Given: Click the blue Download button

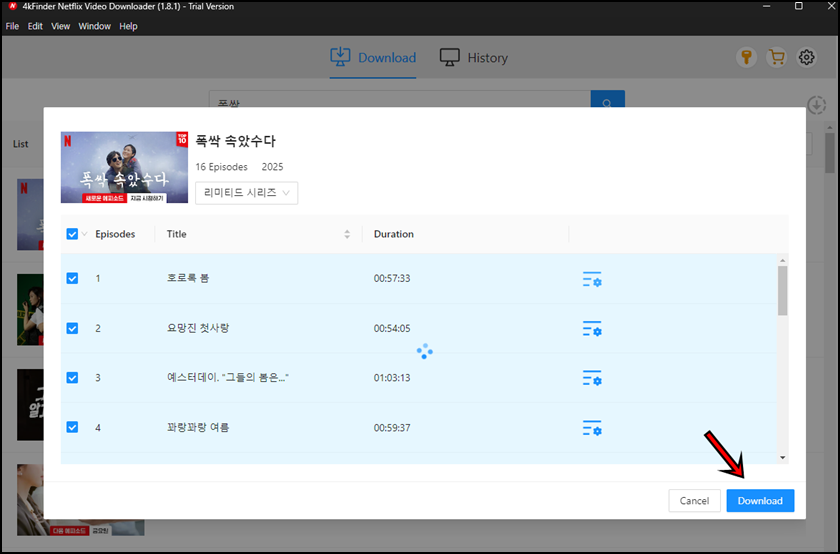Looking at the screenshot, I should point(760,500).
